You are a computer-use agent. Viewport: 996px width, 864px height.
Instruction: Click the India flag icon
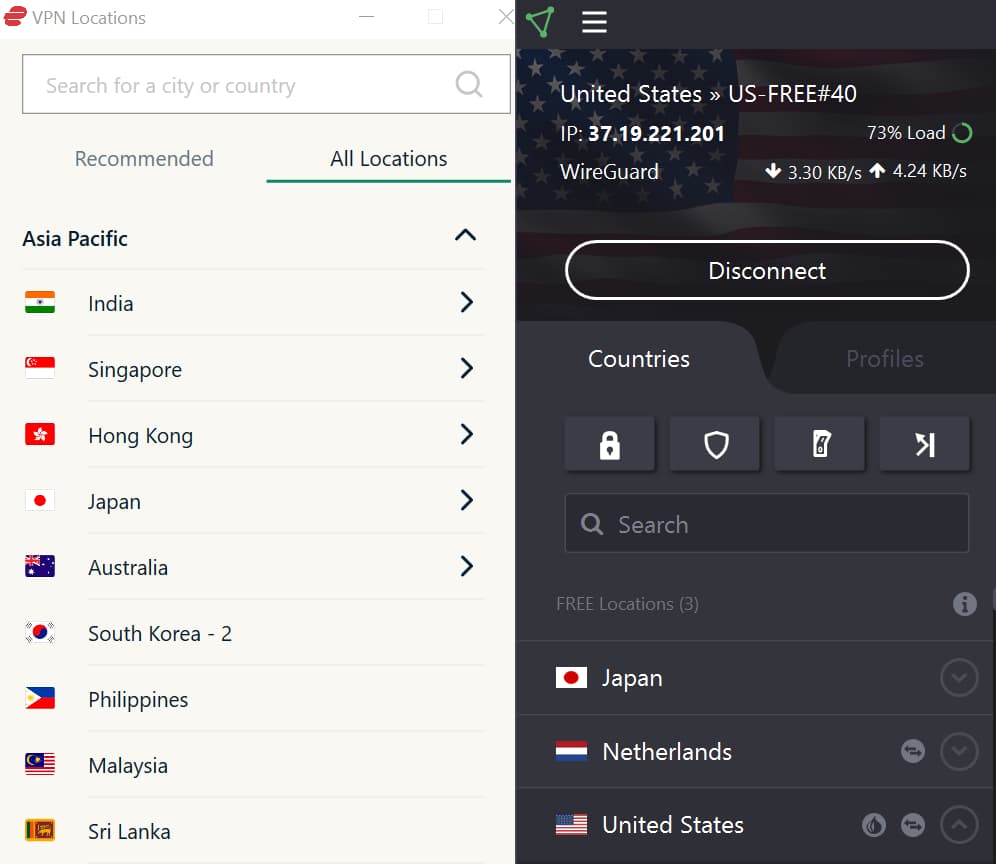click(40, 302)
